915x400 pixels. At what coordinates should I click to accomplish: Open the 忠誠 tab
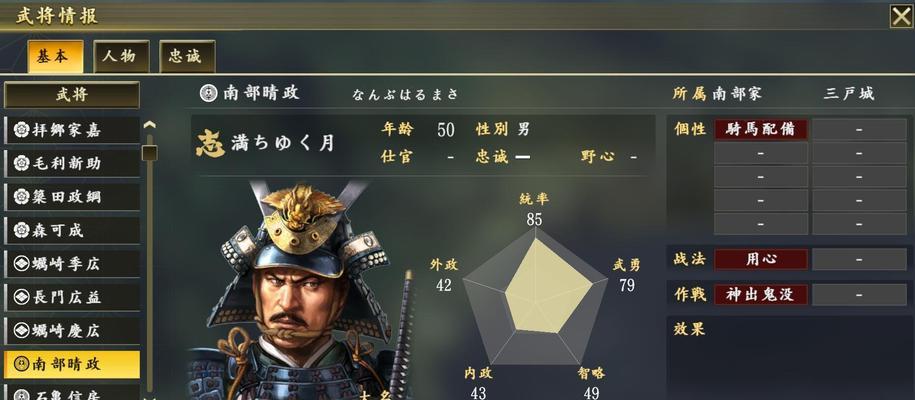click(187, 56)
